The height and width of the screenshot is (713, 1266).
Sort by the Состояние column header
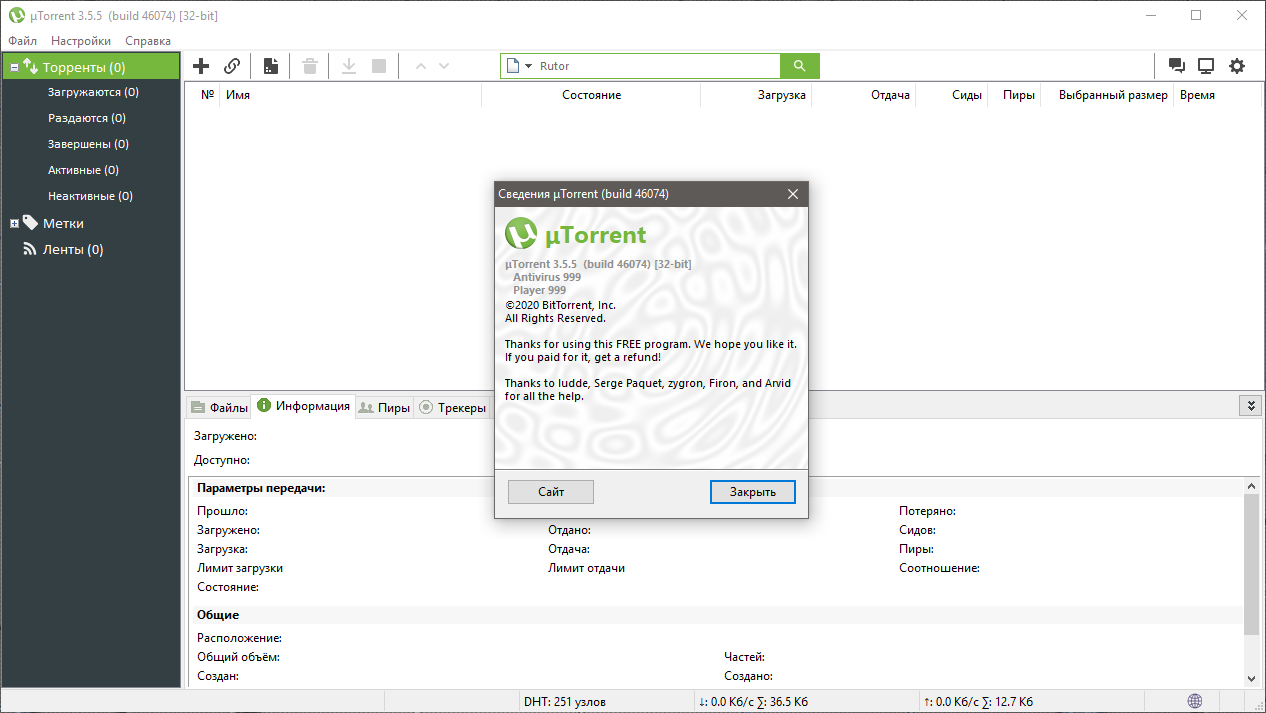click(591, 95)
